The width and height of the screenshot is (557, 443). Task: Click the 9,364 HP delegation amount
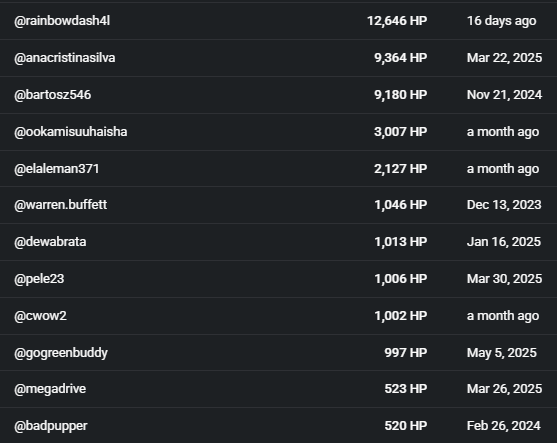(x=401, y=58)
